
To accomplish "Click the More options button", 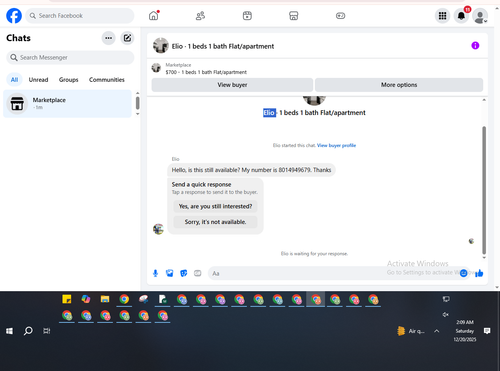I will click(x=399, y=85).
